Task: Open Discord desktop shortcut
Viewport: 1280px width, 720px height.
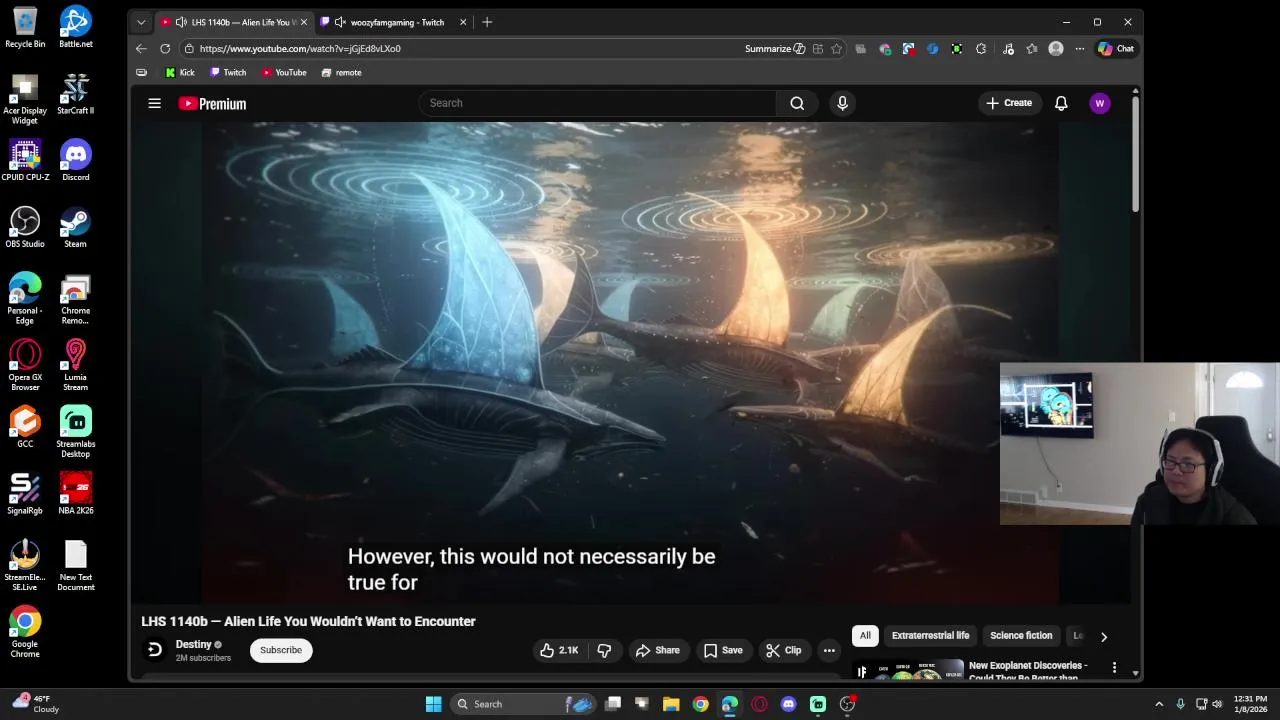Action: [75, 161]
